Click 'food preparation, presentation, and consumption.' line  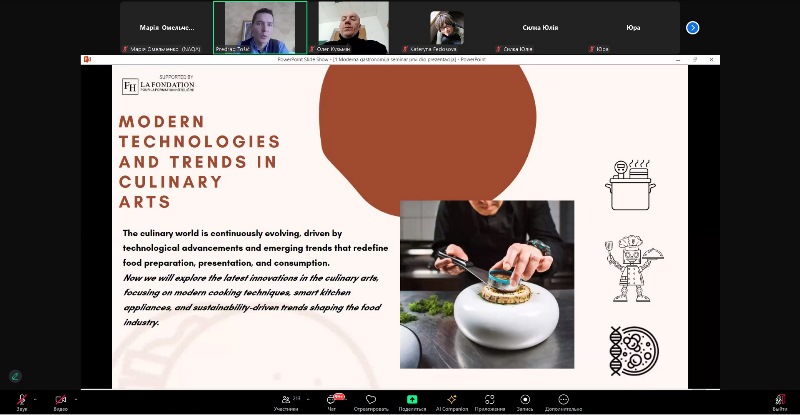(x=226, y=263)
